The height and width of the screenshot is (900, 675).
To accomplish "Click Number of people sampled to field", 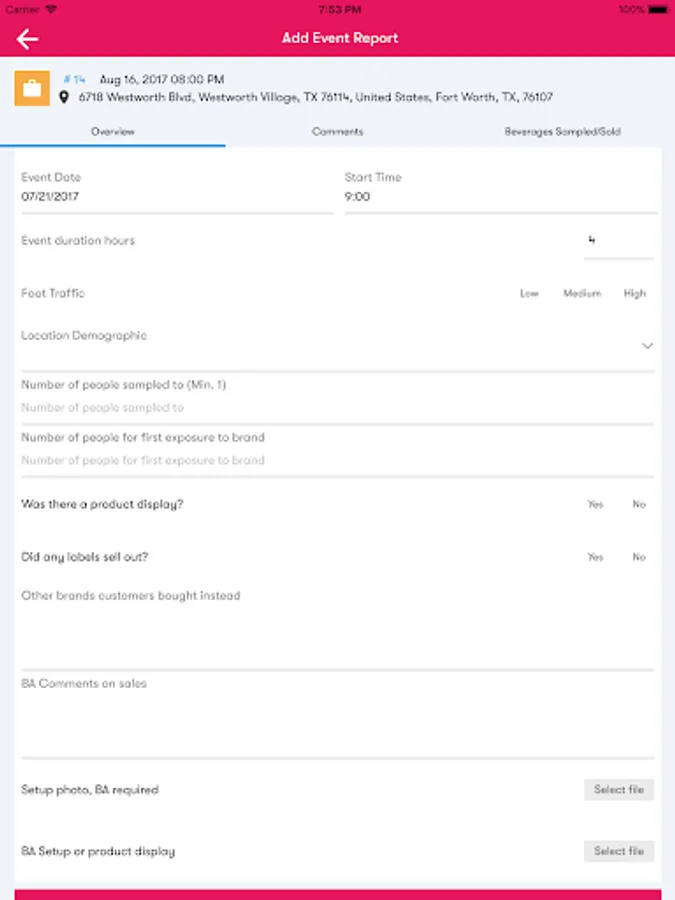I will pyautogui.click(x=337, y=408).
